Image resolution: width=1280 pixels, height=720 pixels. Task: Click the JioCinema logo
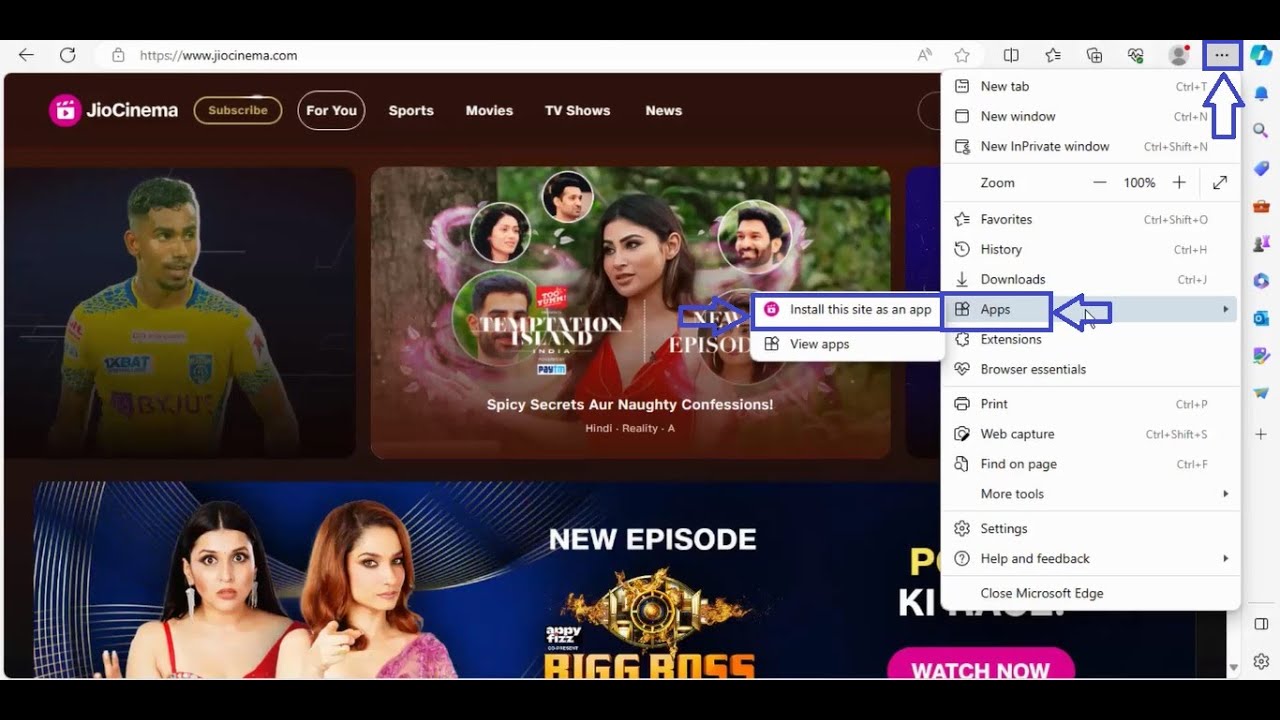113,110
